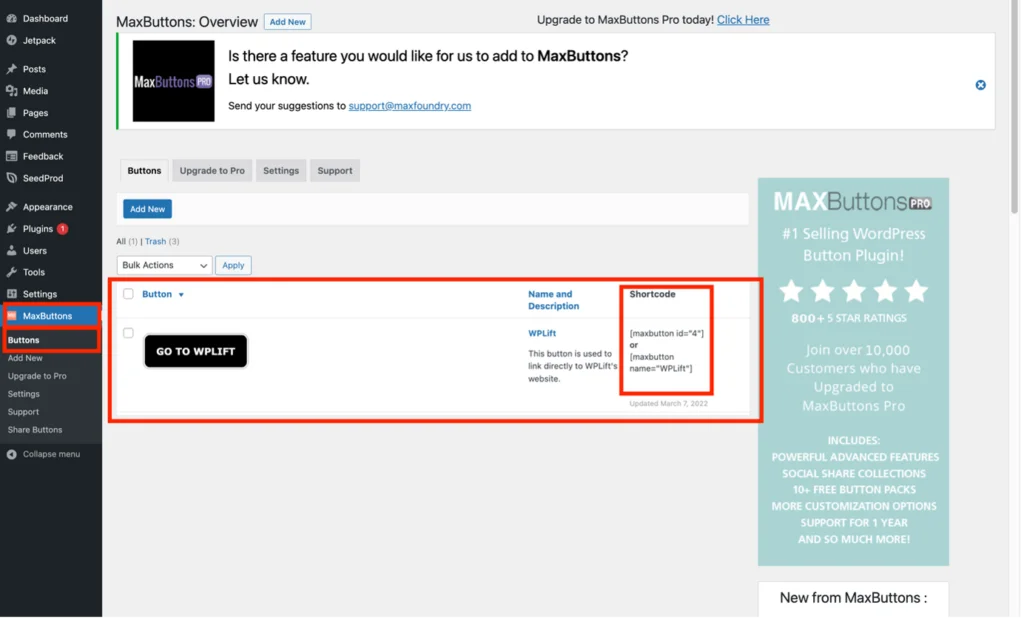
Task: Click the GO TO WPLIFT button preview
Action: coord(196,351)
